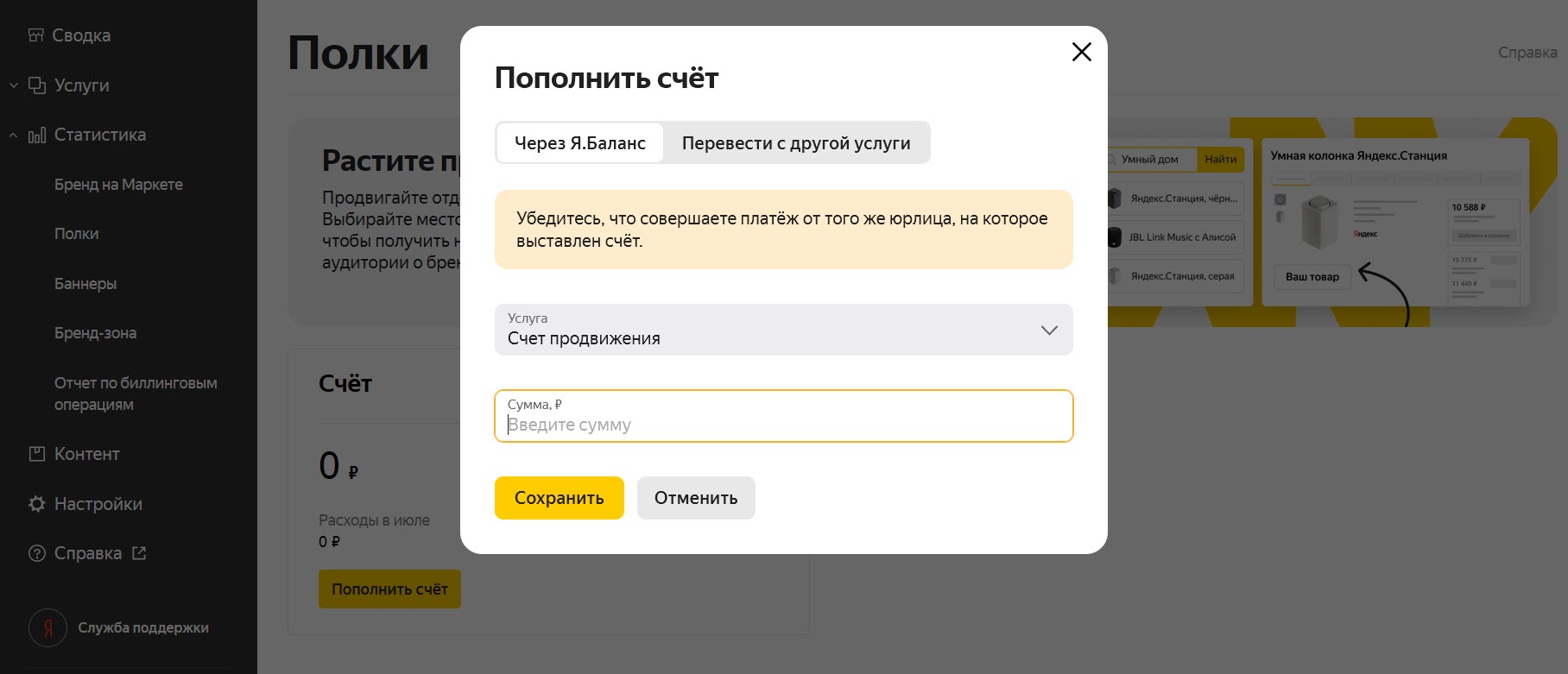The width and height of the screenshot is (1568, 674).
Task: Click the Полки page heading
Action: [358, 54]
